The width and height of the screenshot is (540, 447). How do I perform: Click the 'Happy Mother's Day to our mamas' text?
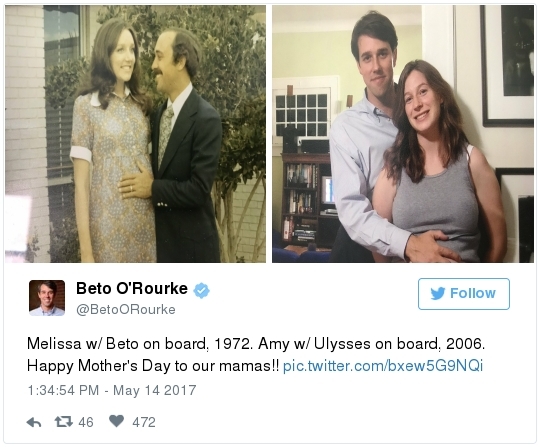tap(153, 366)
